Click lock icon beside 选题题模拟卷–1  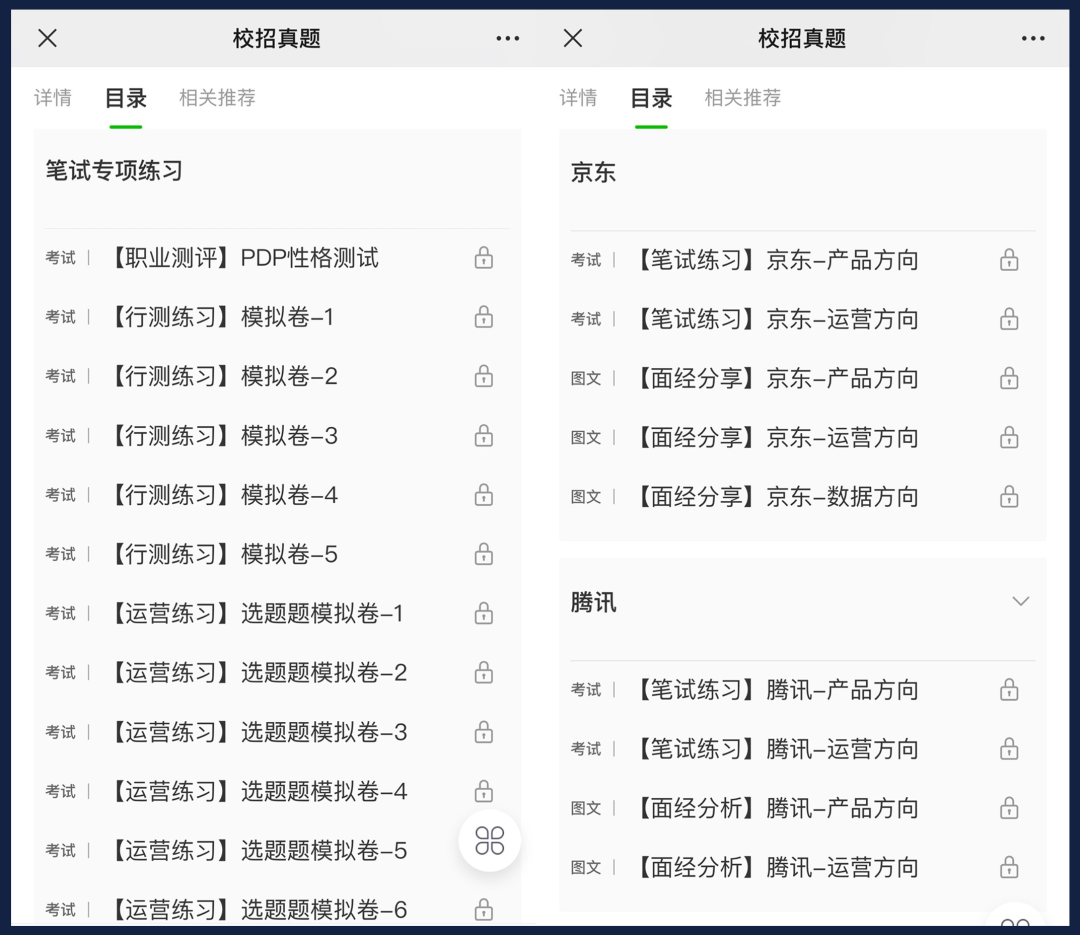(x=484, y=613)
